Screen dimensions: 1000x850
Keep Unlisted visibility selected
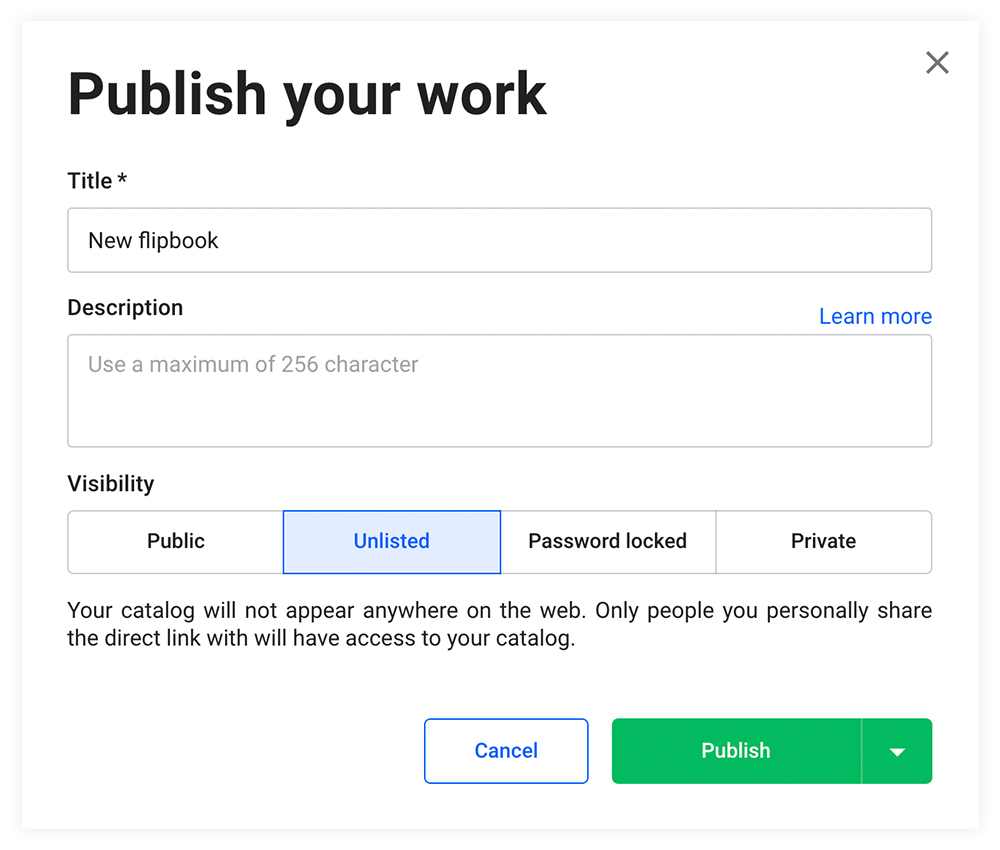click(391, 541)
